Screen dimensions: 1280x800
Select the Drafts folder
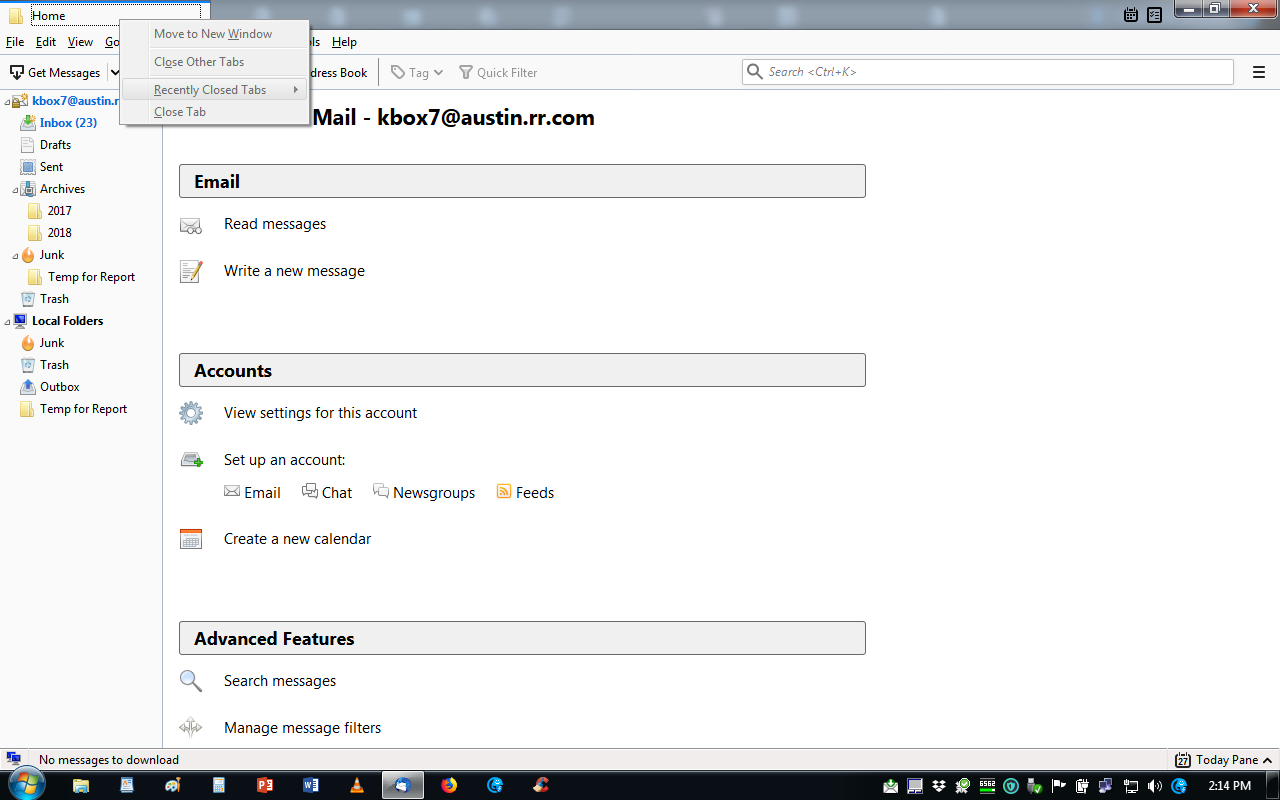click(55, 145)
